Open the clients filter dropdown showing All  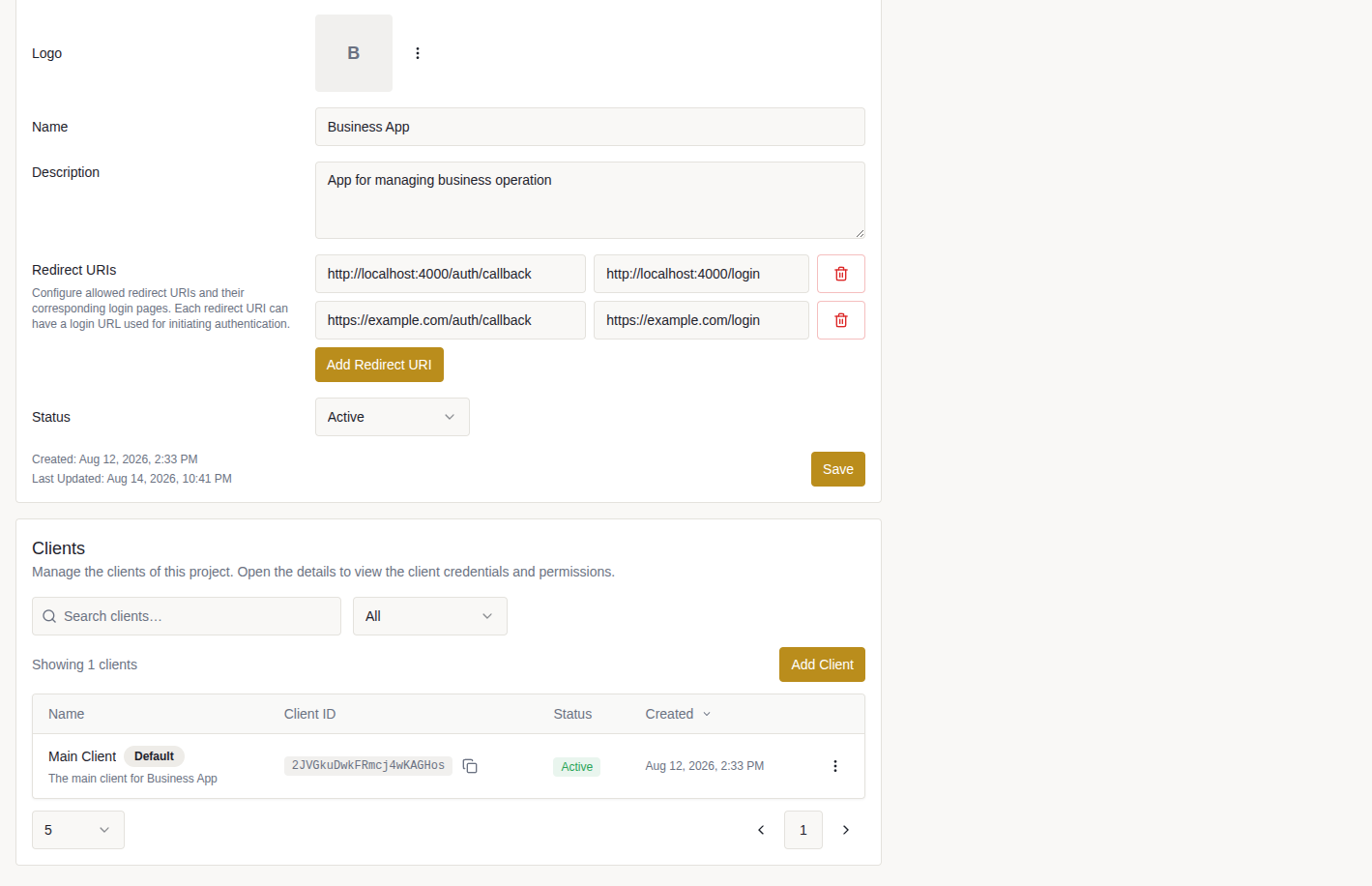[x=430, y=616]
